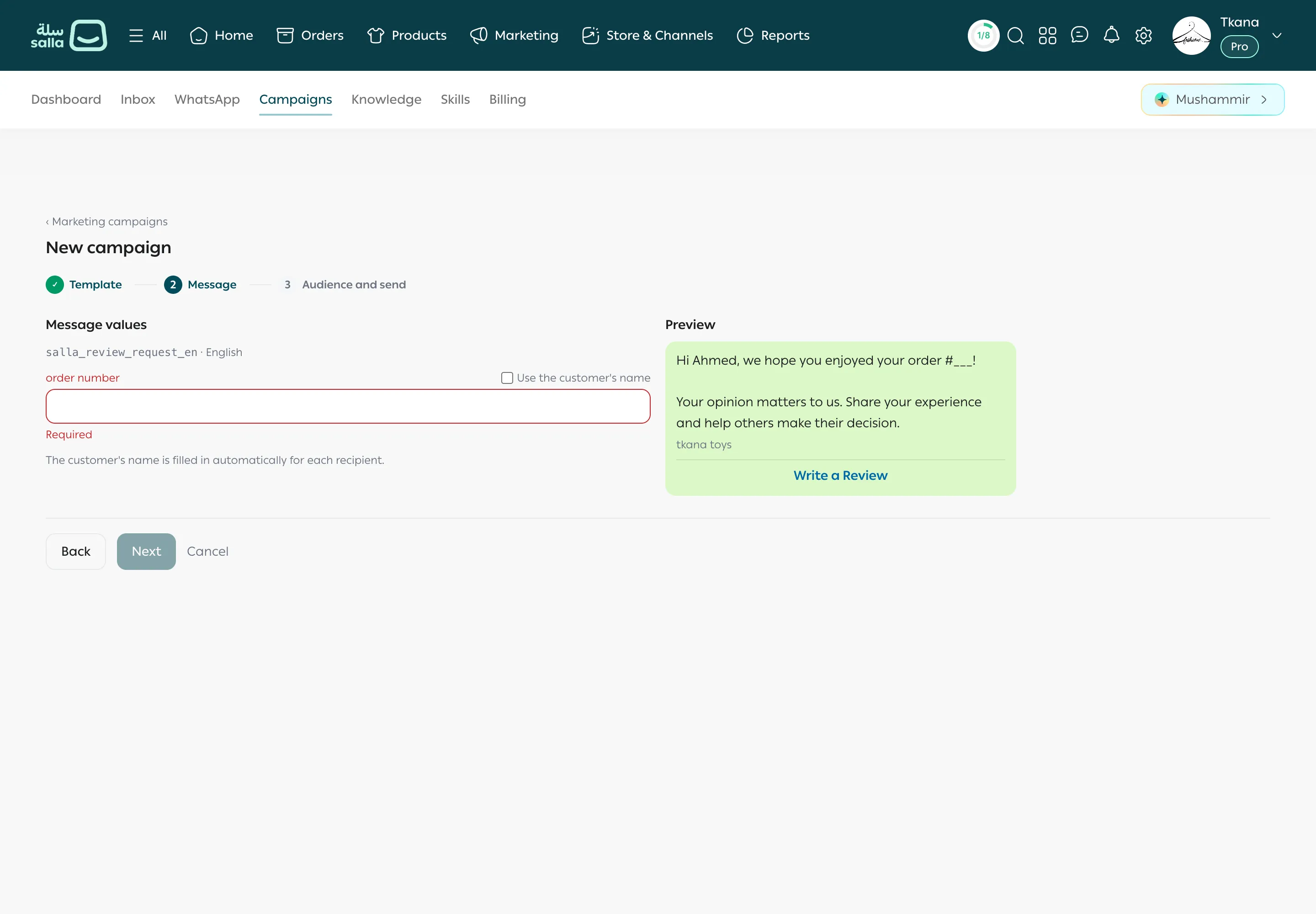Click the Salla logo

[69, 36]
